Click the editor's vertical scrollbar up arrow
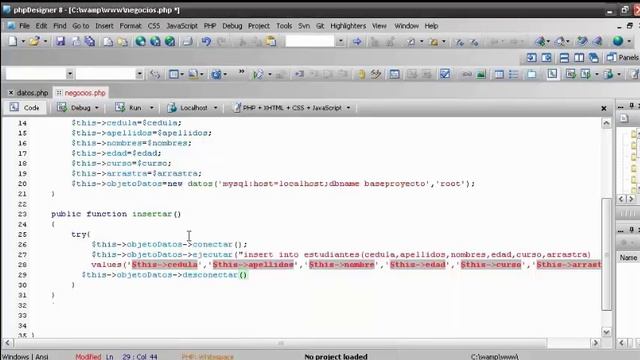Screen dimensions: 640x360 [606, 123]
